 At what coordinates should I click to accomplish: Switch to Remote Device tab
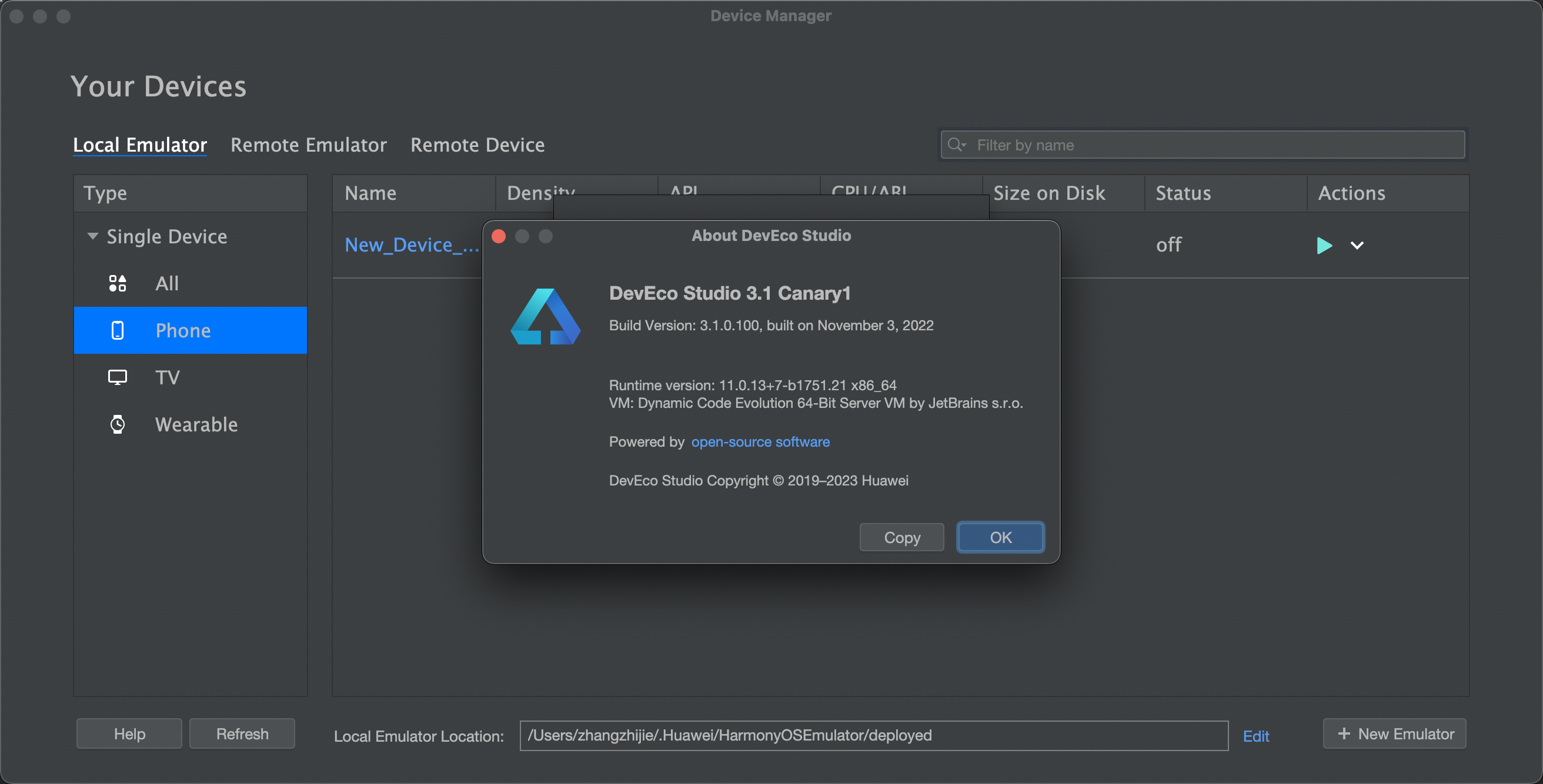click(477, 145)
